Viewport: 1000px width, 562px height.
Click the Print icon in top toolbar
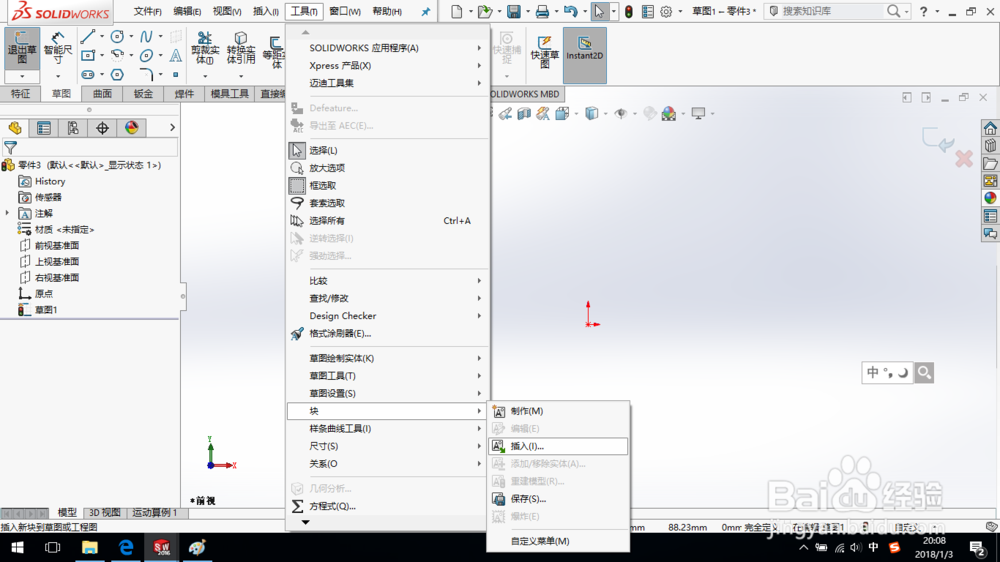coord(542,11)
